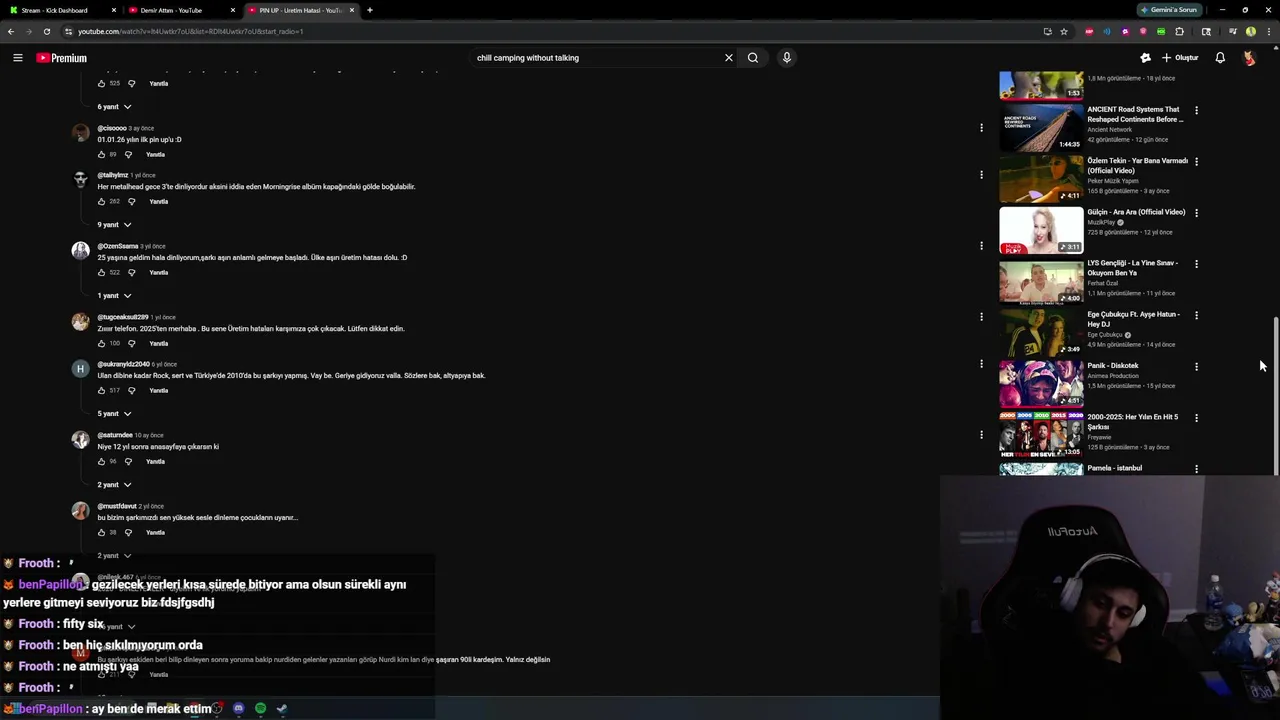1280x720 pixels.
Task: Select the PIN UP - Üretim Hatası tab
Action: pos(300,10)
